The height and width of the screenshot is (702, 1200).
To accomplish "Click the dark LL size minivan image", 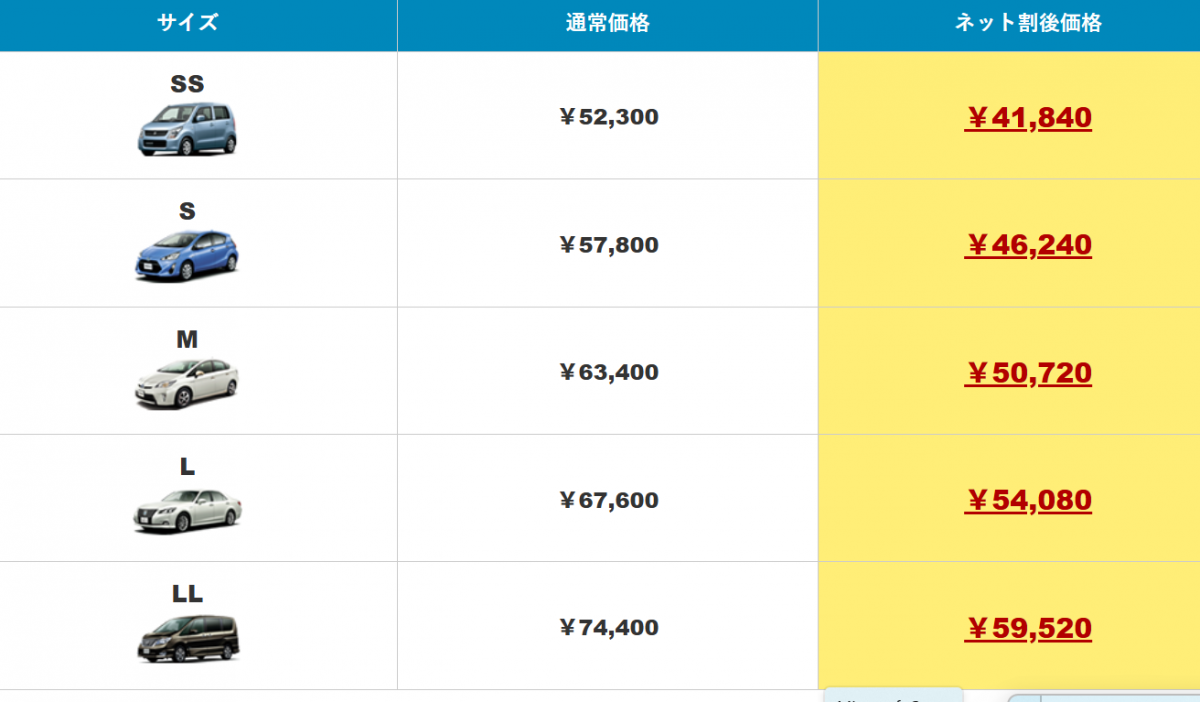I will point(187,637).
